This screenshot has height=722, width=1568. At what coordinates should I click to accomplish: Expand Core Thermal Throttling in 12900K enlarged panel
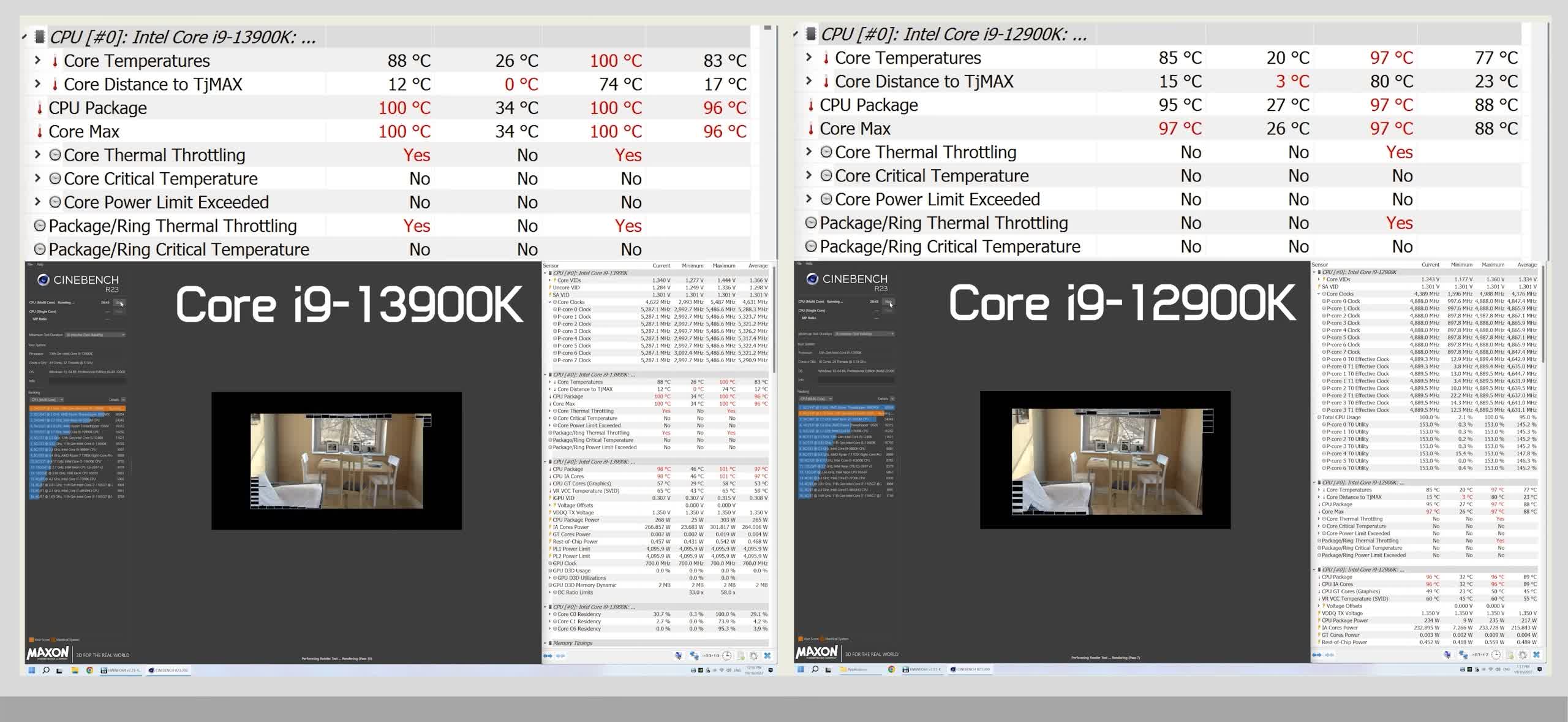[x=809, y=151]
